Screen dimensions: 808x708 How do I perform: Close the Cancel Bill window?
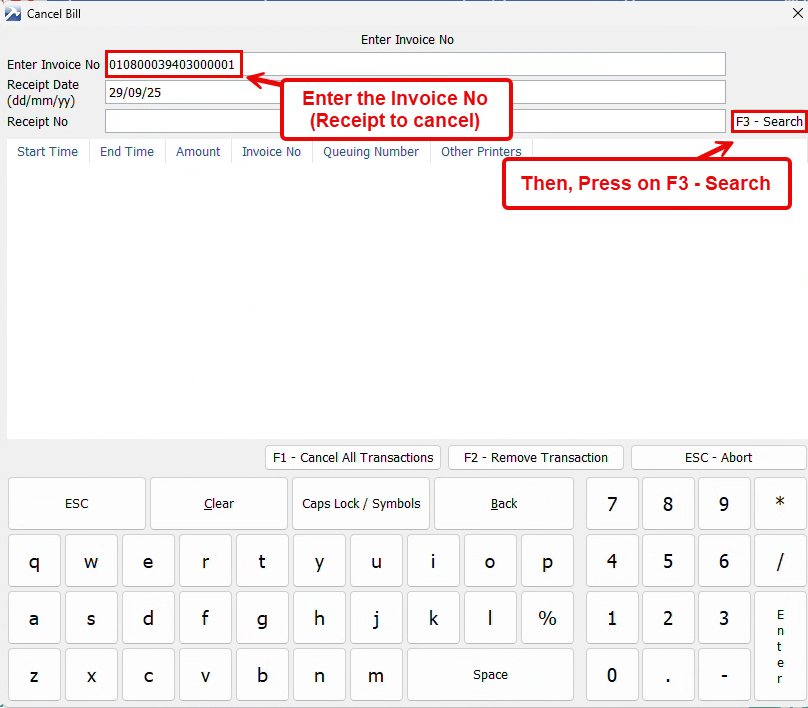point(794,13)
